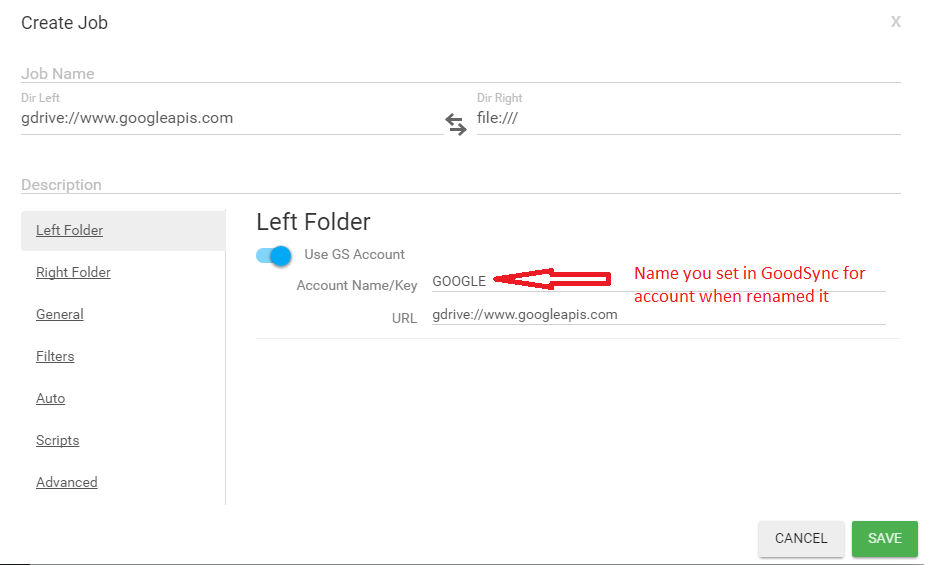Open the Right Folder settings tab

coord(73,272)
